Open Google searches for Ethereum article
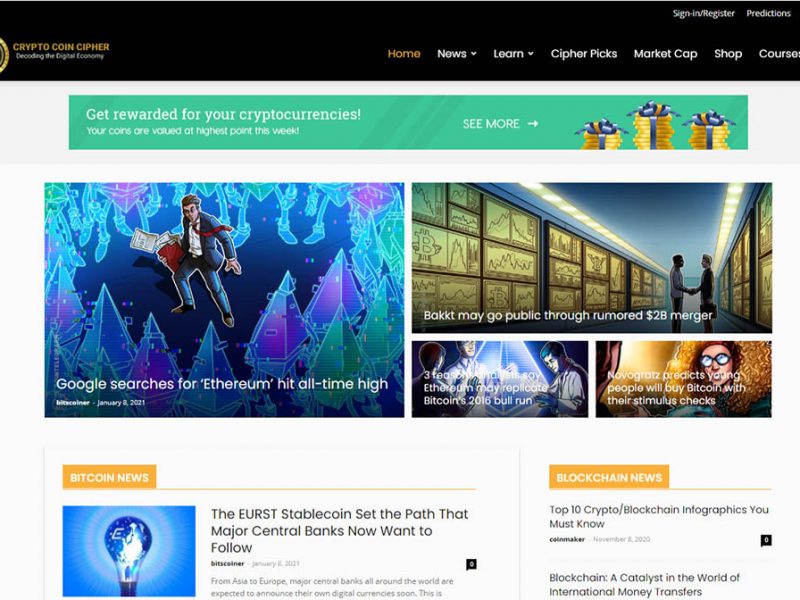This screenshot has height=600, width=800. [222, 384]
